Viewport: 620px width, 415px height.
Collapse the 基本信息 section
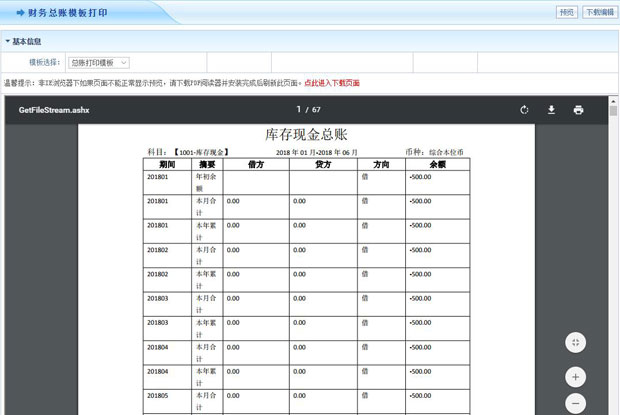point(8,41)
